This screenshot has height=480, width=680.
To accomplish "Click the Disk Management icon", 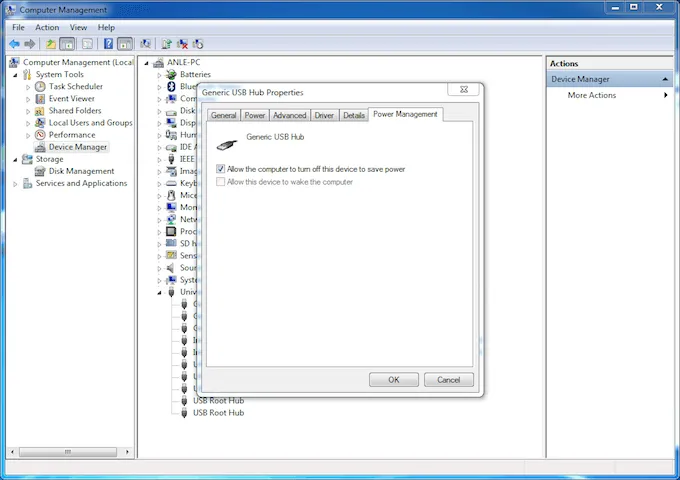I will click(x=40, y=171).
